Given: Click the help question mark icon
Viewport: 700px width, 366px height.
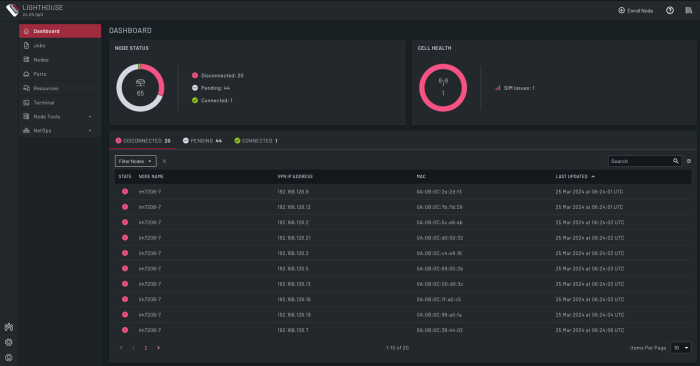Looking at the screenshot, I should 670,10.
